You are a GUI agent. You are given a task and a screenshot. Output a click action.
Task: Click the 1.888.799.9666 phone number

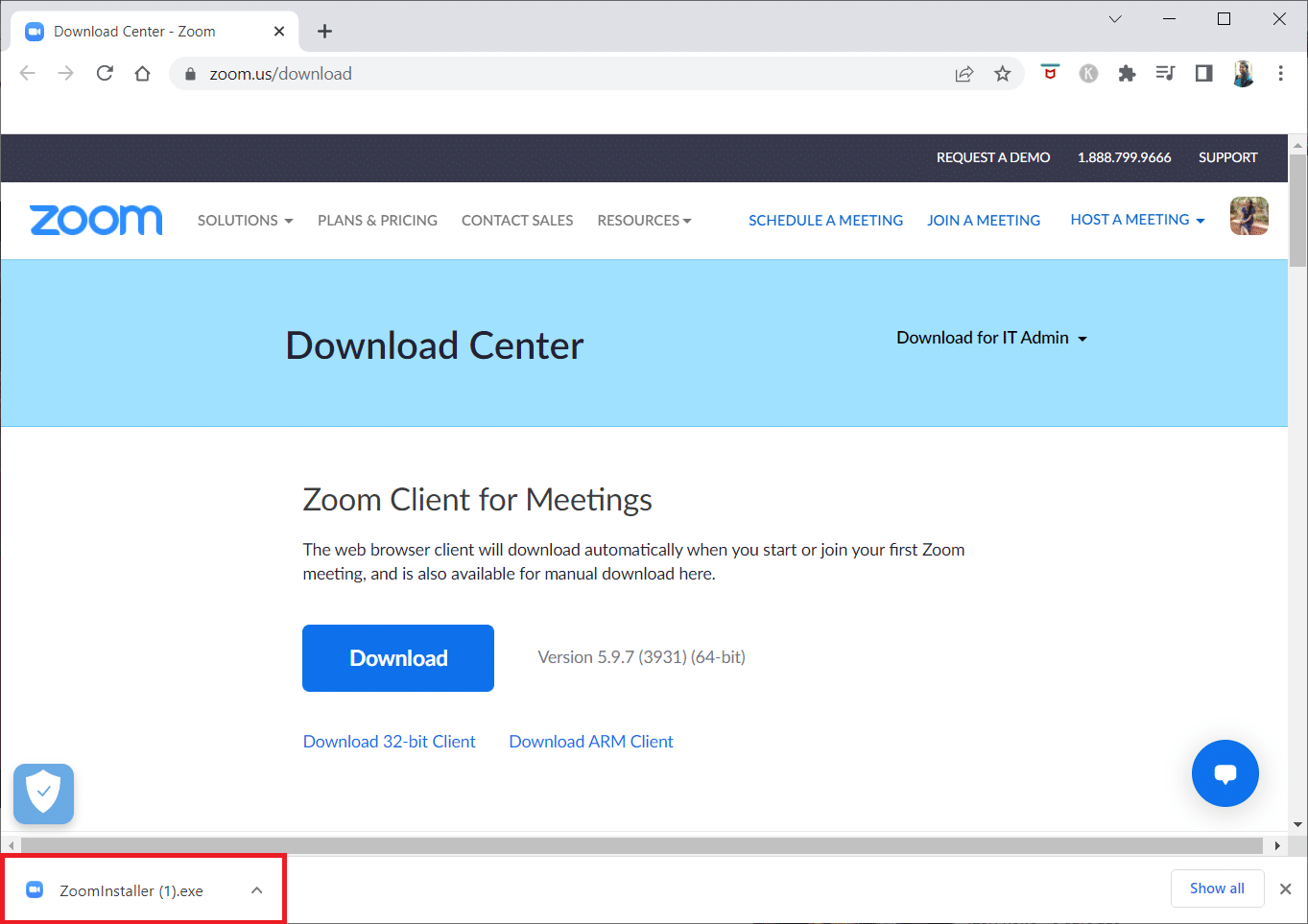coord(1124,157)
